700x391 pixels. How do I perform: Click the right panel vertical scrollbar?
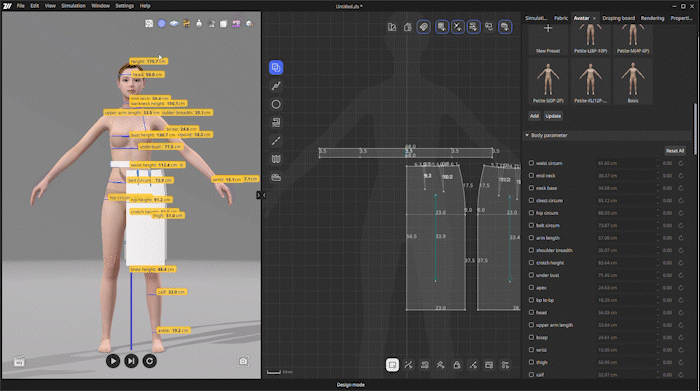tap(695, 129)
